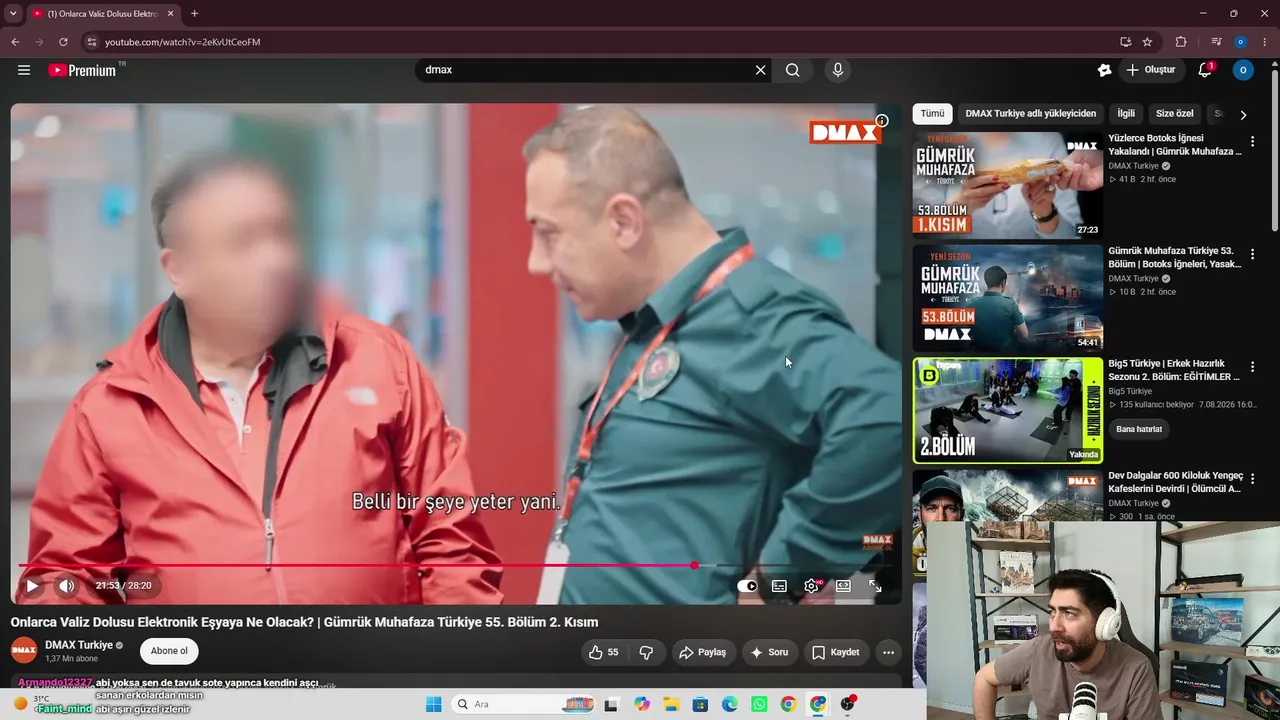Open Chrome three-dot menu
The height and width of the screenshot is (720, 1280).
(1265, 42)
